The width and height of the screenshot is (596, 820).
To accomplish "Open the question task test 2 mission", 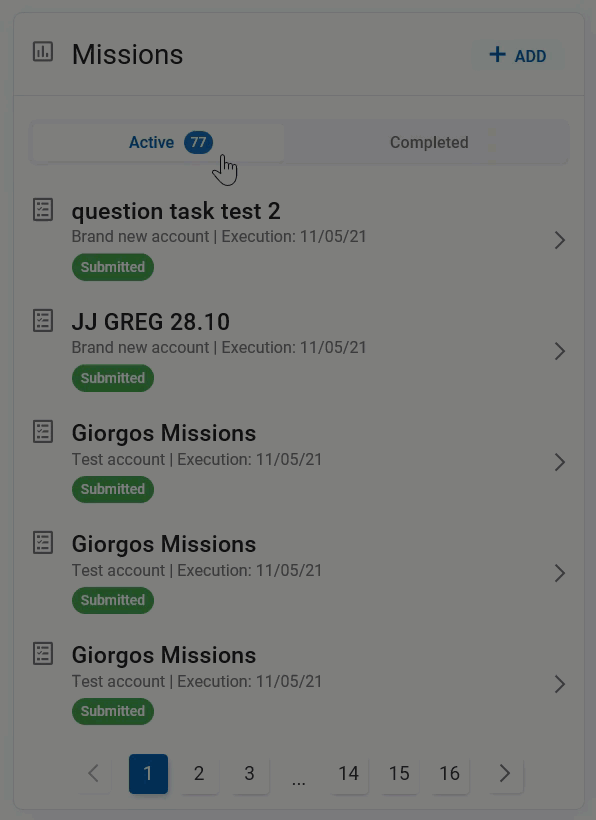I will [x=176, y=211].
